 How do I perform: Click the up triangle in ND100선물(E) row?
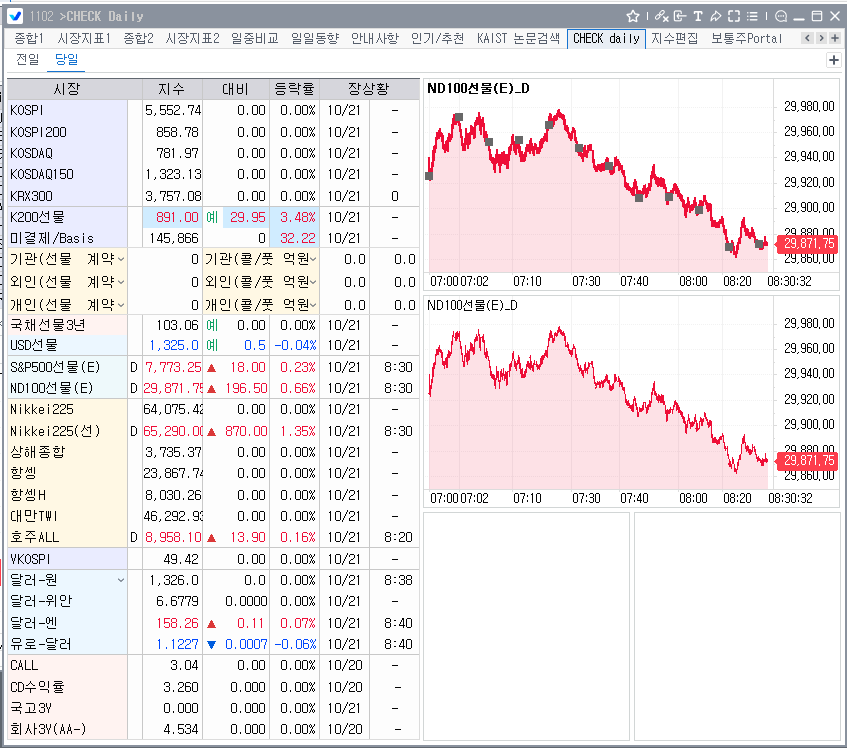pos(212,389)
